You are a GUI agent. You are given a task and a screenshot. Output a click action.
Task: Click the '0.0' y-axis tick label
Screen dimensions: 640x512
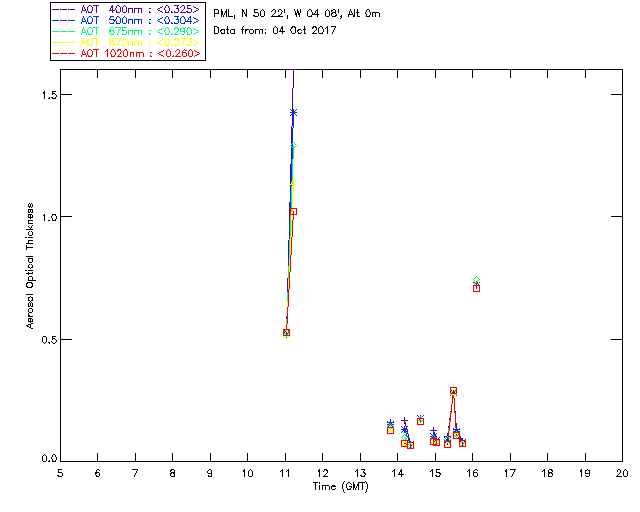click(x=47, y=459)
